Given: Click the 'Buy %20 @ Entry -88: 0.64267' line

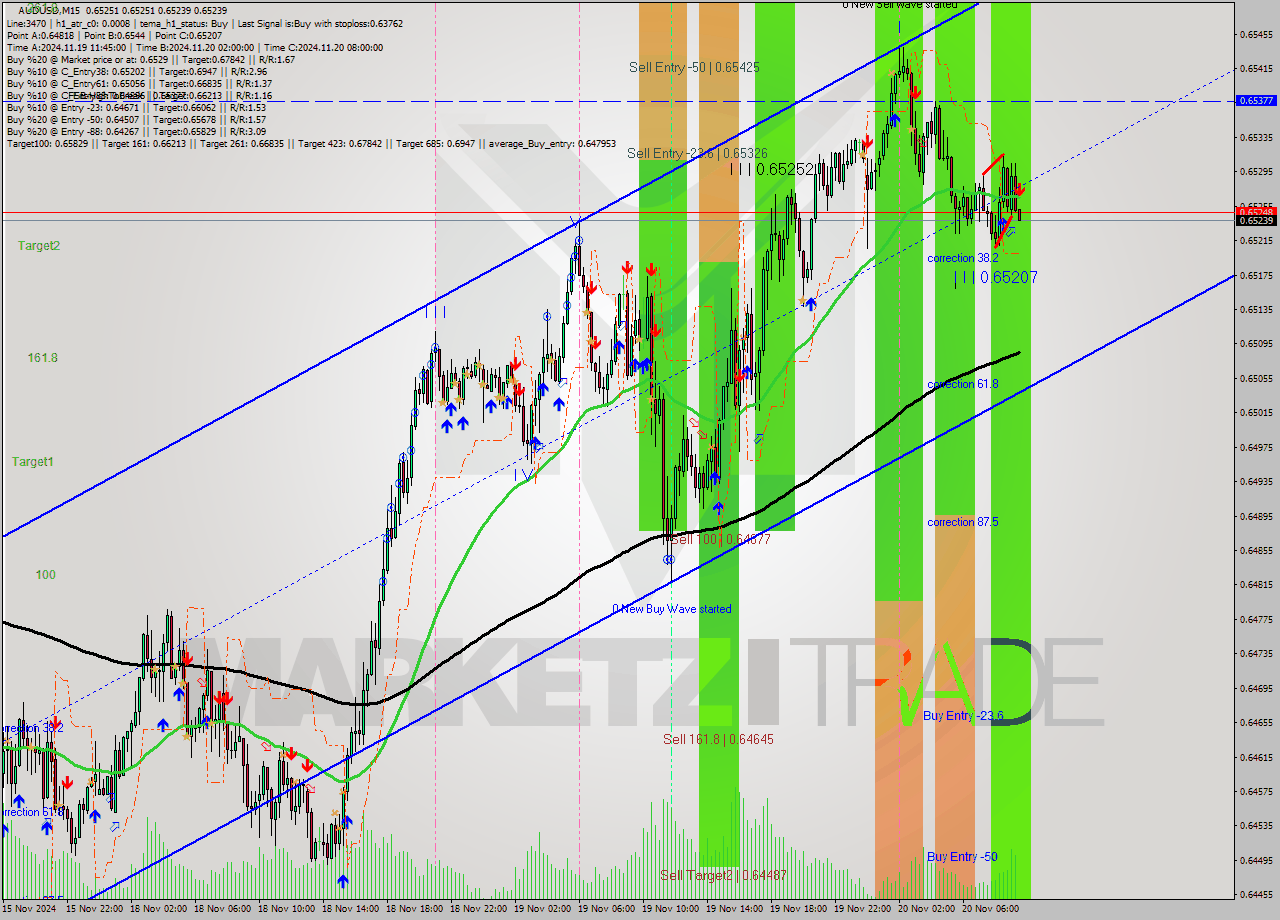Looking at the screenshot, I should 136,131.
